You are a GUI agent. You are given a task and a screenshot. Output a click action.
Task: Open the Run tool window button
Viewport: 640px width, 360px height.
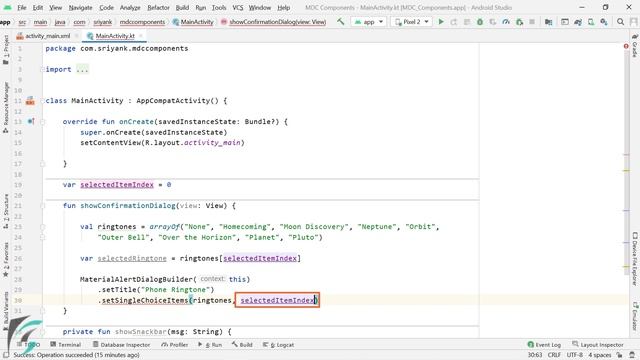tap(210, 345)
